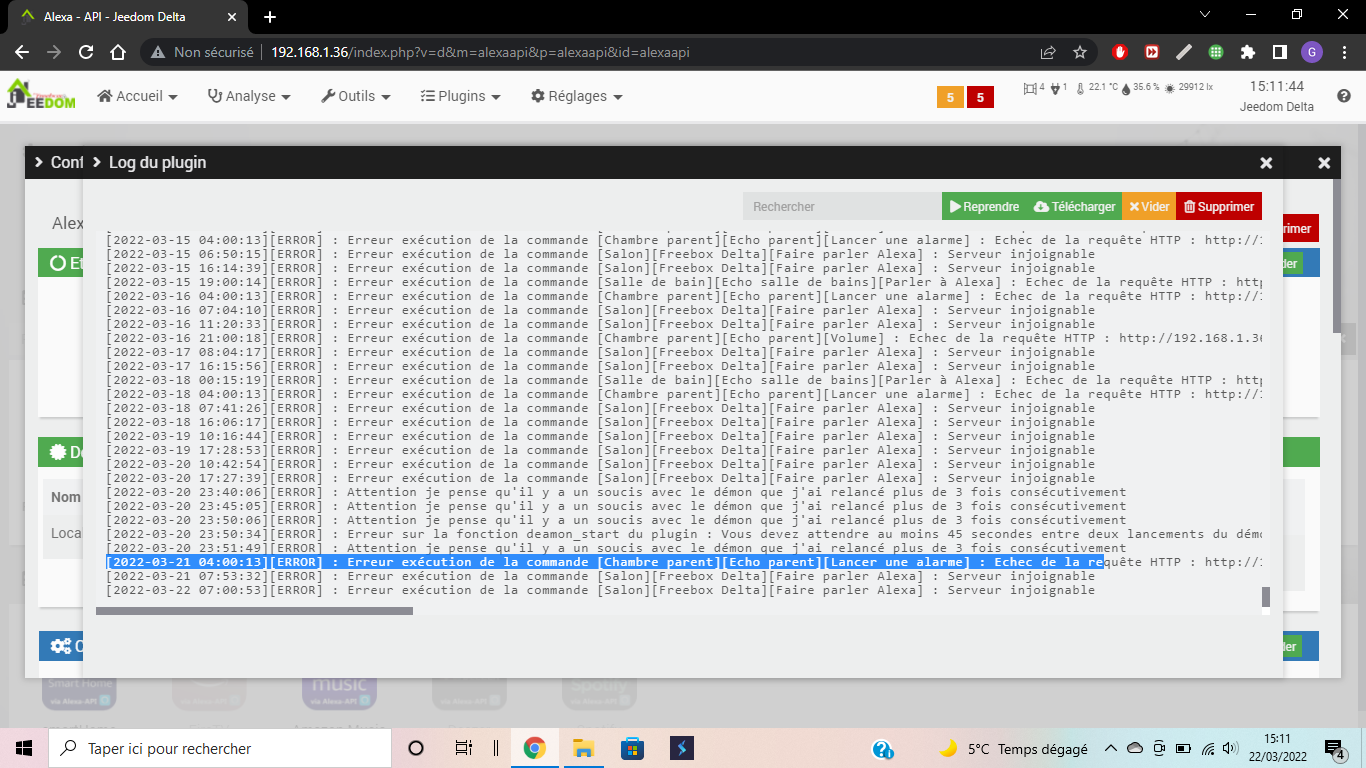
Task: Select the 2022-03-21 07:53:32 log line
Action: coord(600,576)
